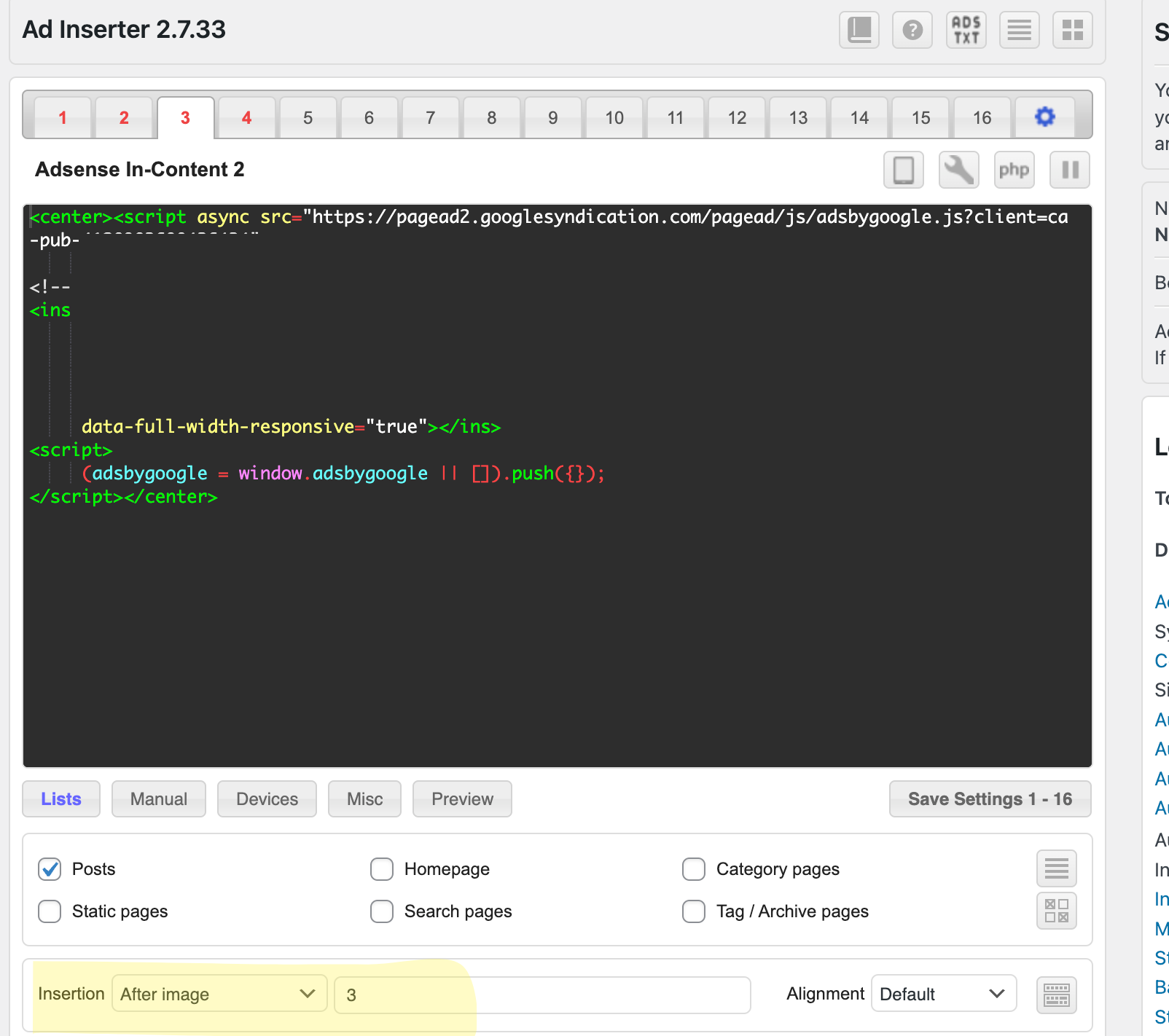
Task: Tick the Tag / Archive pages checkbox
Action: (x=694, y=911)
